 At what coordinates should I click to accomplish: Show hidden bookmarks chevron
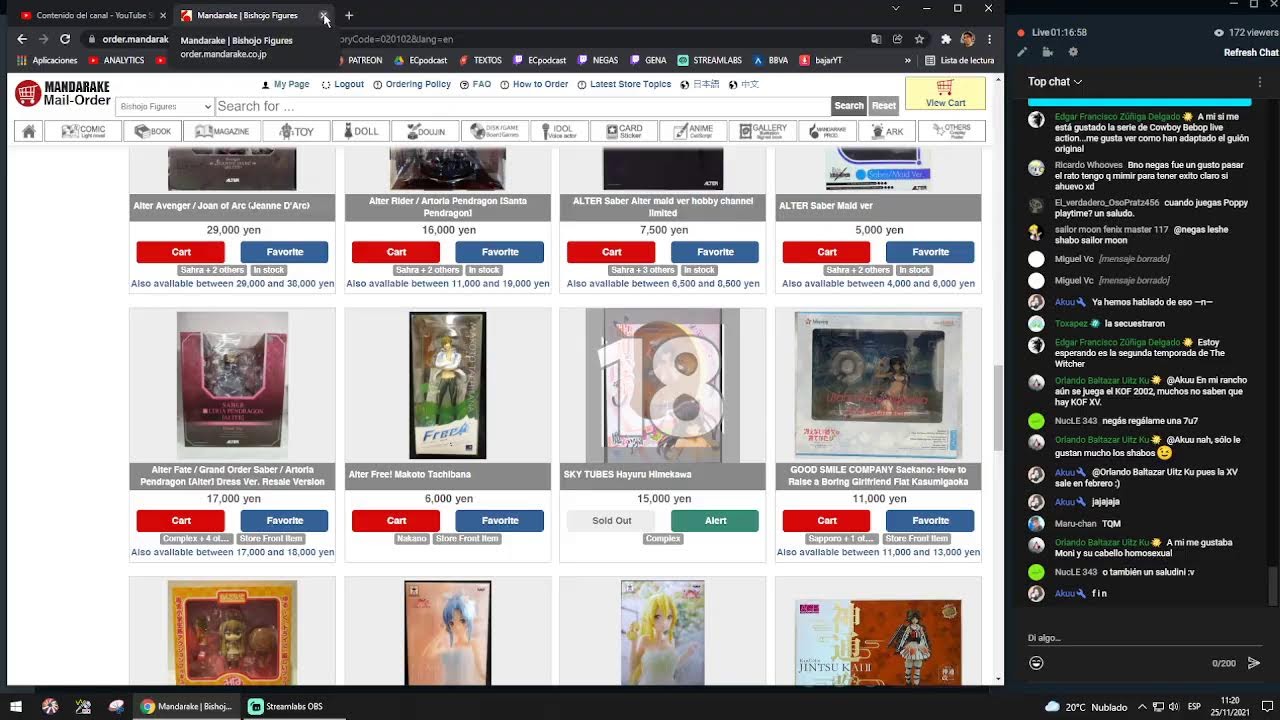point(908,60)
